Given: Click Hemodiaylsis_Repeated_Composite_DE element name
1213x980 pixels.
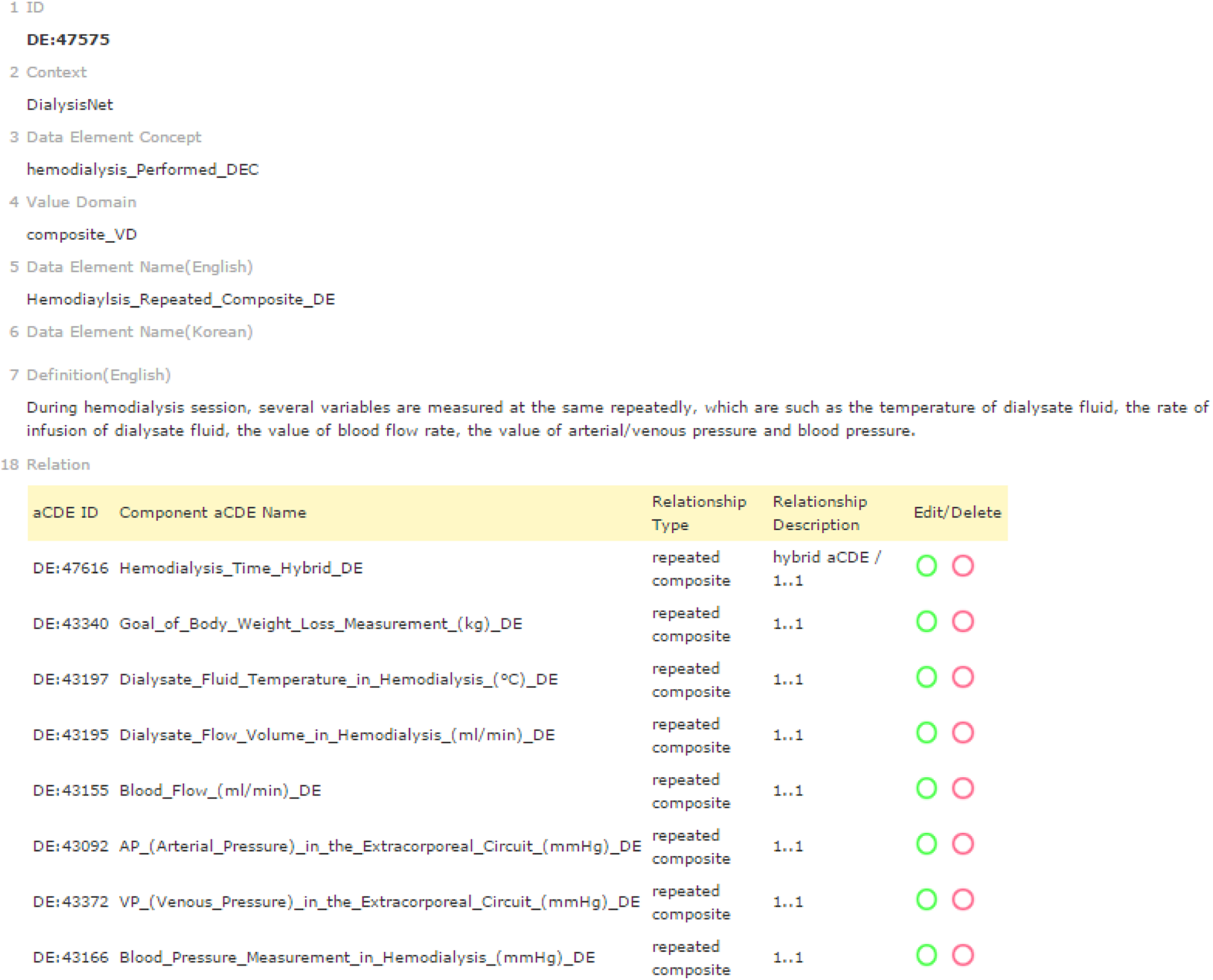Looking at the screenshot, I should [x=181, y=299].
